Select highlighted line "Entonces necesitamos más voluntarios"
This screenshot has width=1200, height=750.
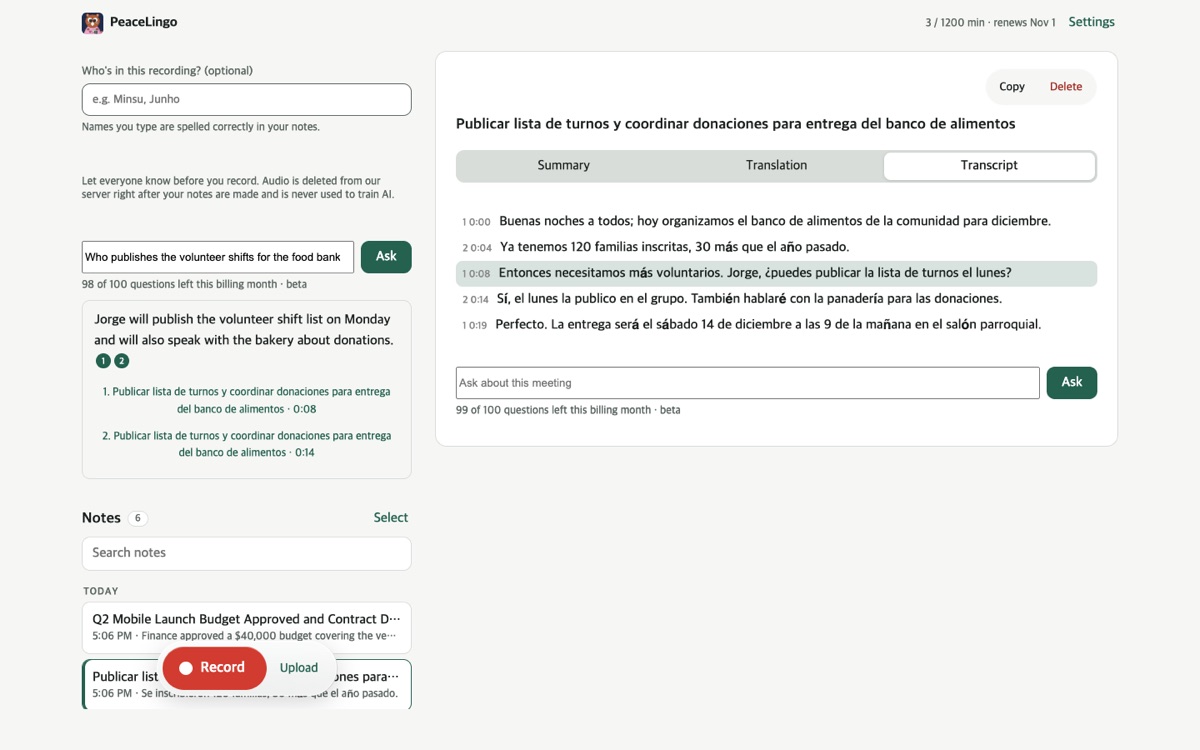tap(776, 273)
